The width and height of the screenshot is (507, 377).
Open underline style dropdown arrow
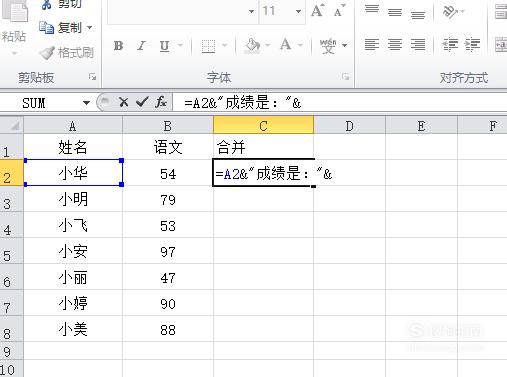click(180, 45)
